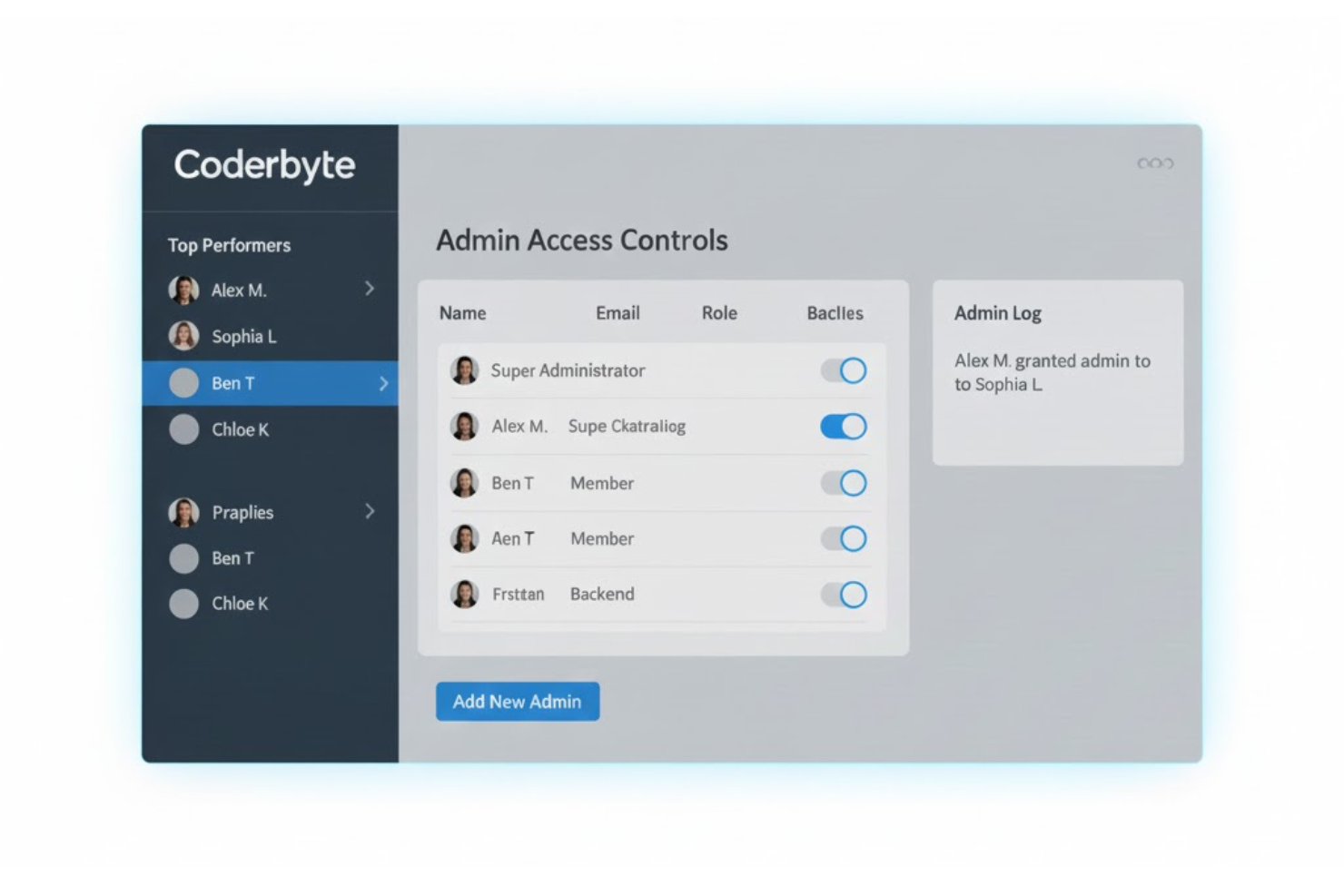Click the avatar in the Alex M. table row
Image resolution: width=1344 pixels, height=896 pixels.
point(464,426)
